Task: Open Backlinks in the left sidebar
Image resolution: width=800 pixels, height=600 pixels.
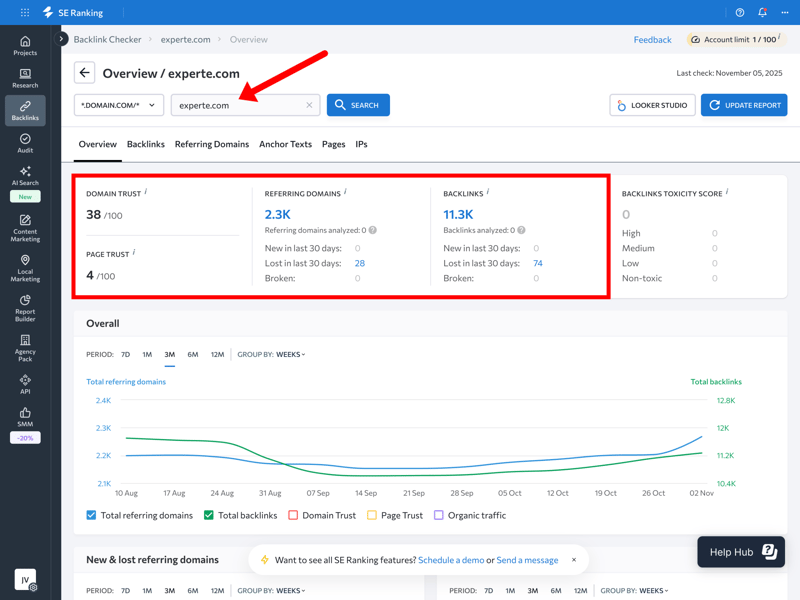Action: [25, 110]
